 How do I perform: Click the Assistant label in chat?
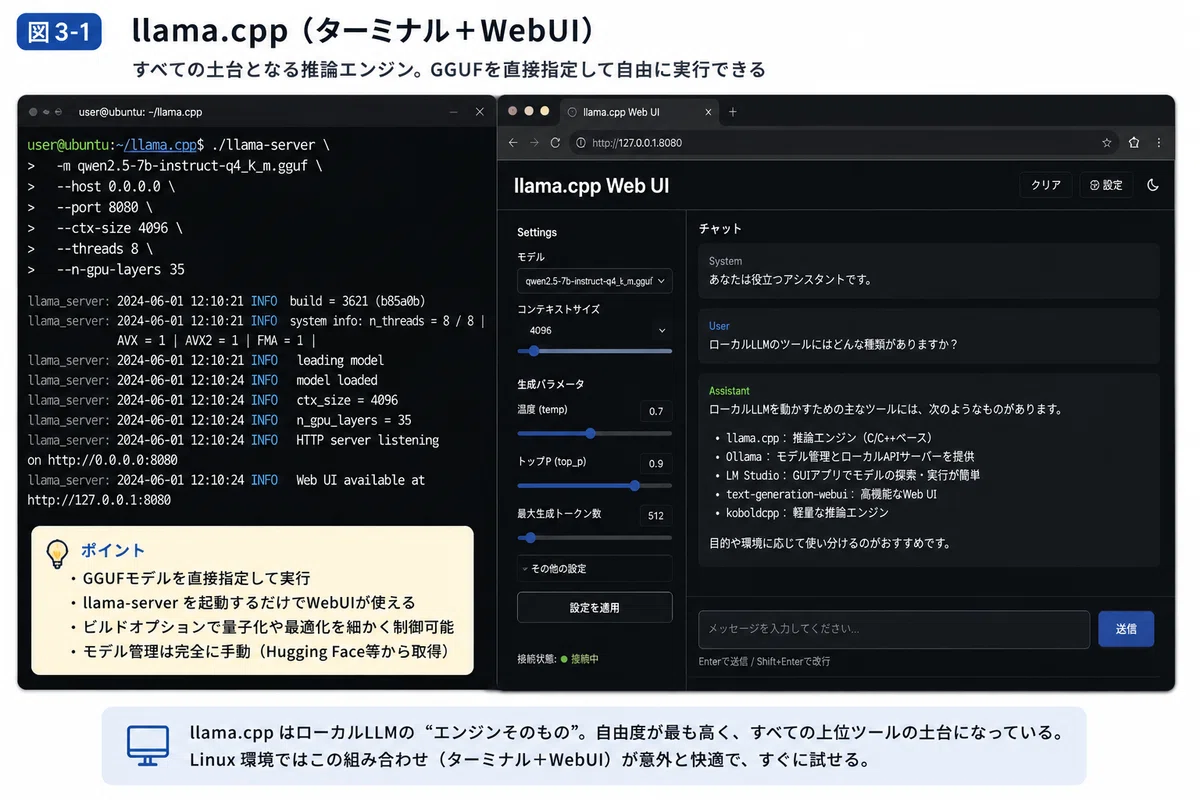[729, 391]
